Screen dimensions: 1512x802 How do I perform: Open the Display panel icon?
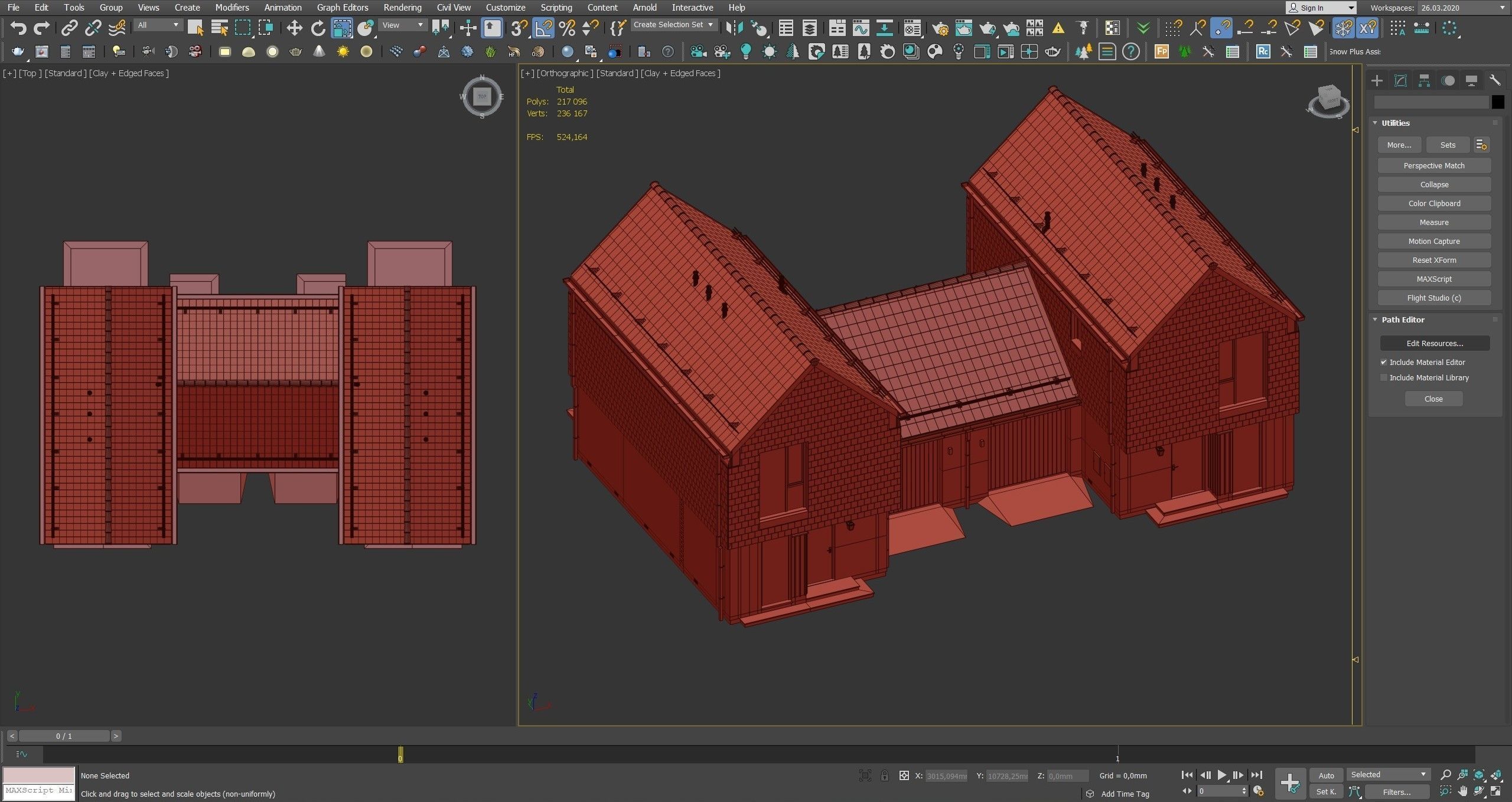coord(1471,80)
